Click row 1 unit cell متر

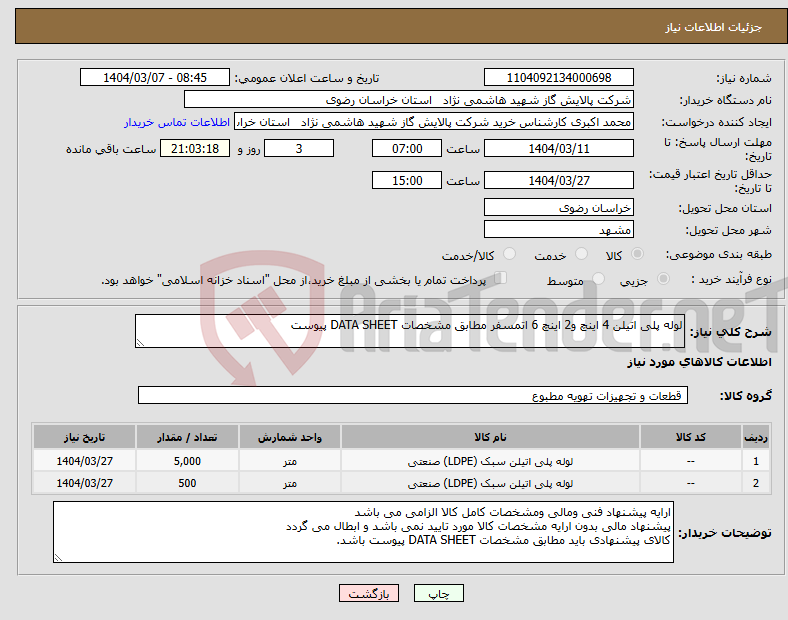tap(290, 461)
